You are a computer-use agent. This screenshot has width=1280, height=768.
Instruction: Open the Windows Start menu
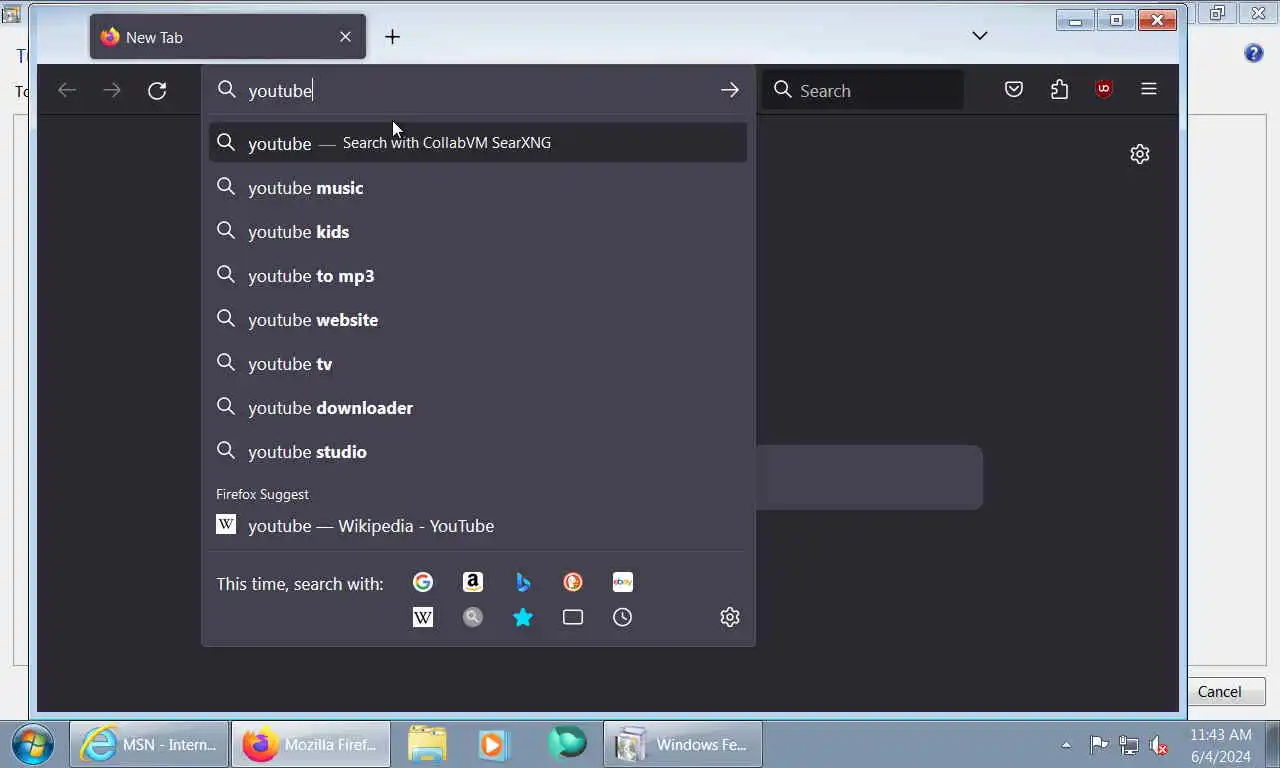tap(32, 745)
